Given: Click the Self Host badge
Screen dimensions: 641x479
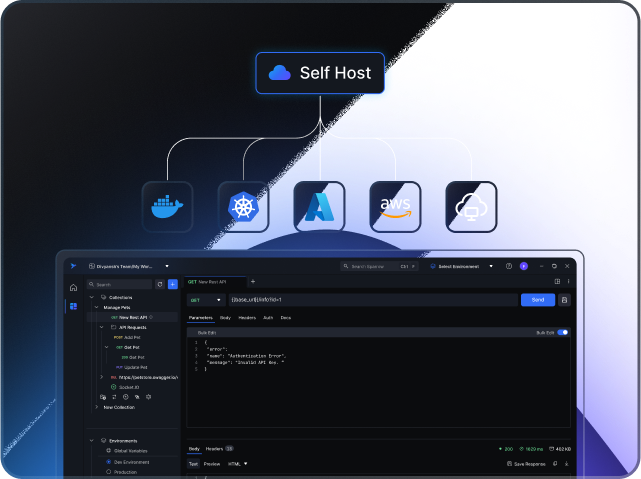Looking at the screenshot, I should (320, 73).
